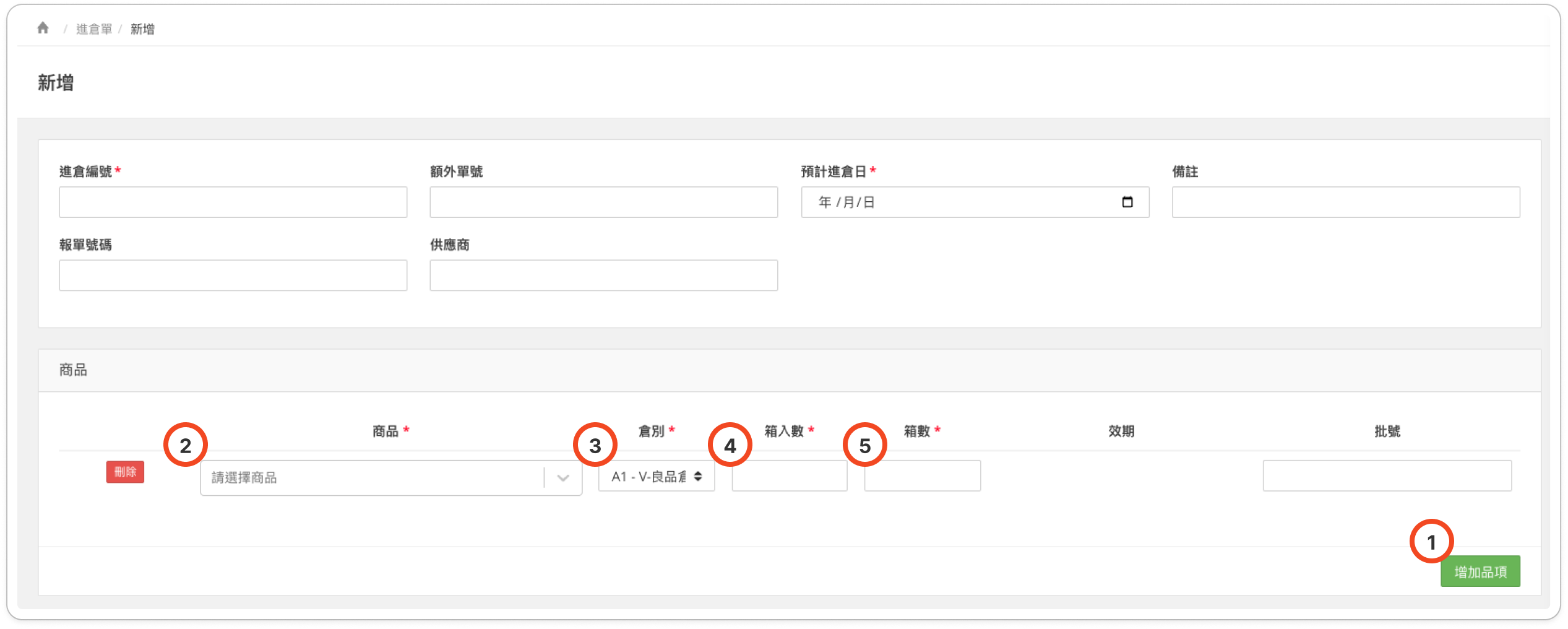Viewport: 1568px width, 629px height.
Task: Click the red 刪除 button
Action: (x=125, y=472)
